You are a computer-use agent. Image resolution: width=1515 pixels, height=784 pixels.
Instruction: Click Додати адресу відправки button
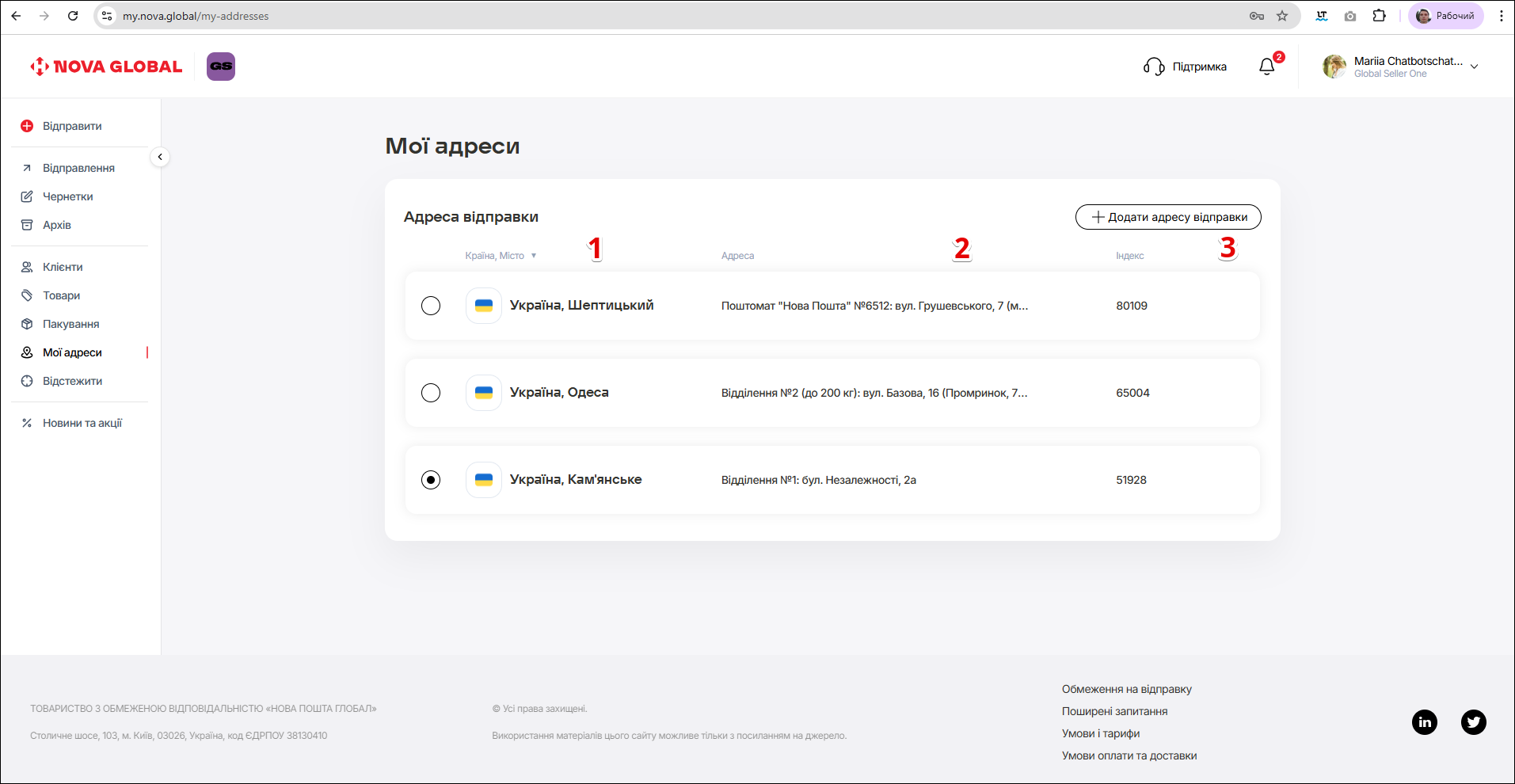1168,217
